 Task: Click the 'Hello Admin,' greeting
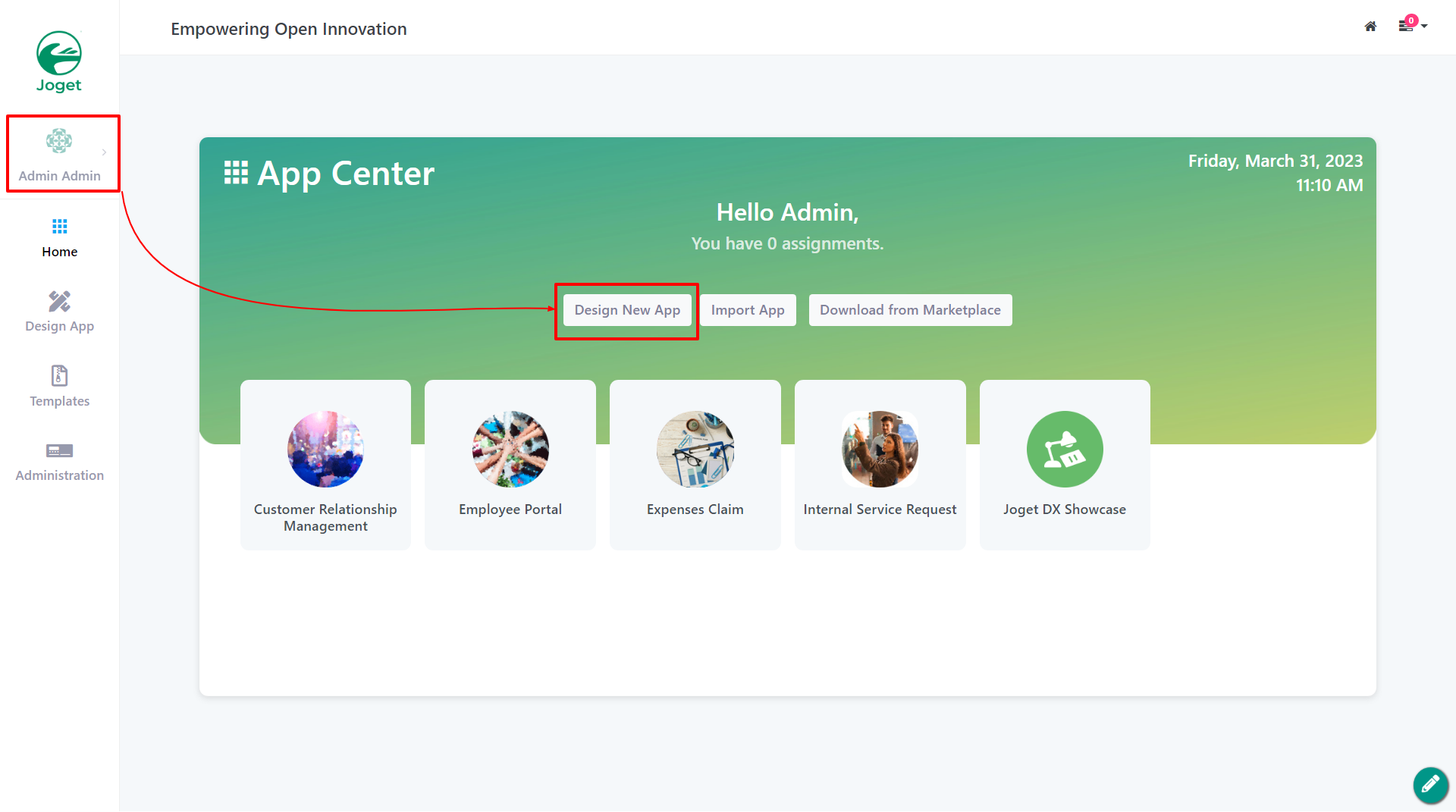pos(787,212)
